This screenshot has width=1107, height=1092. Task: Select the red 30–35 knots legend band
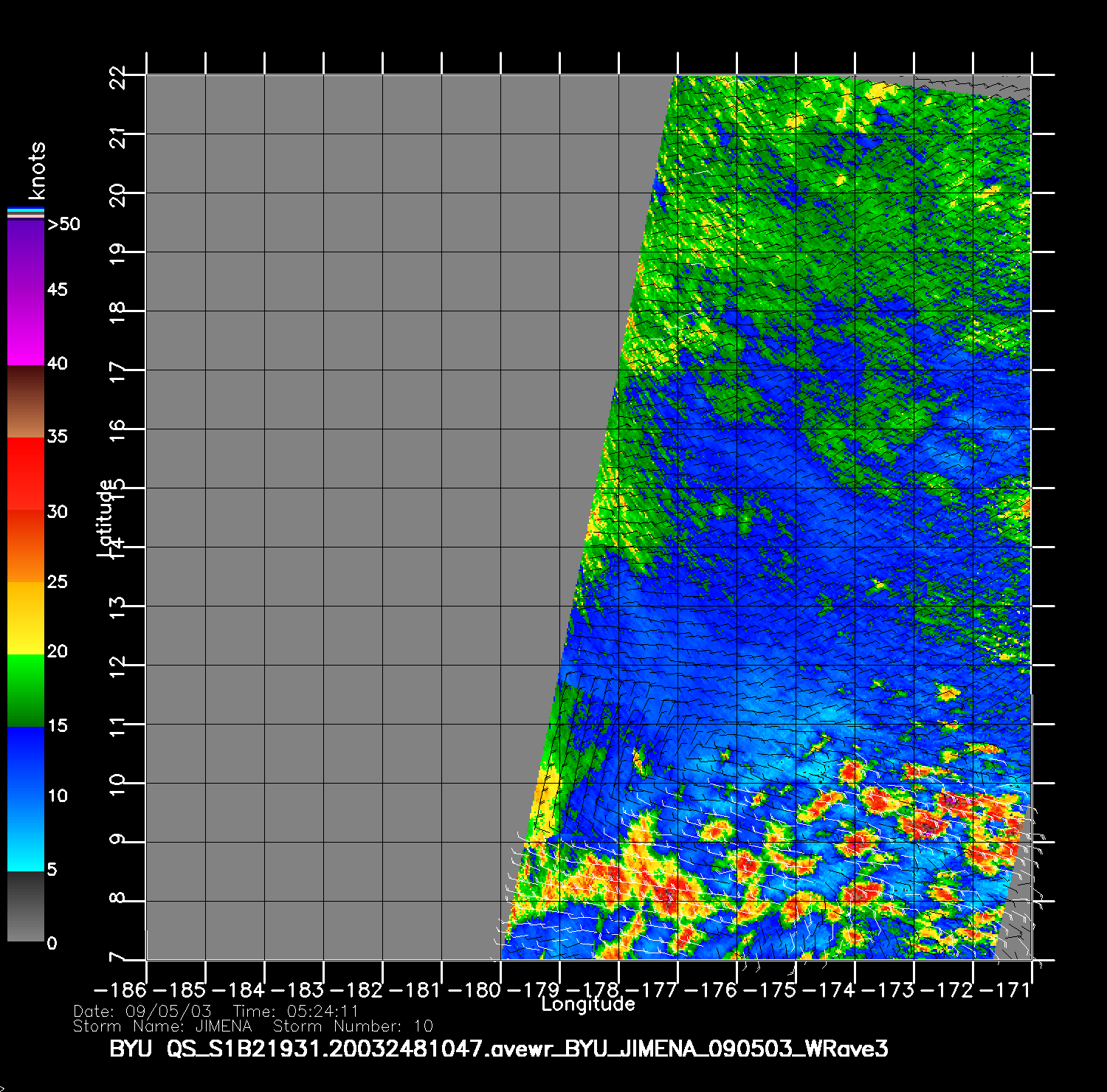click(x=26, y=474)
